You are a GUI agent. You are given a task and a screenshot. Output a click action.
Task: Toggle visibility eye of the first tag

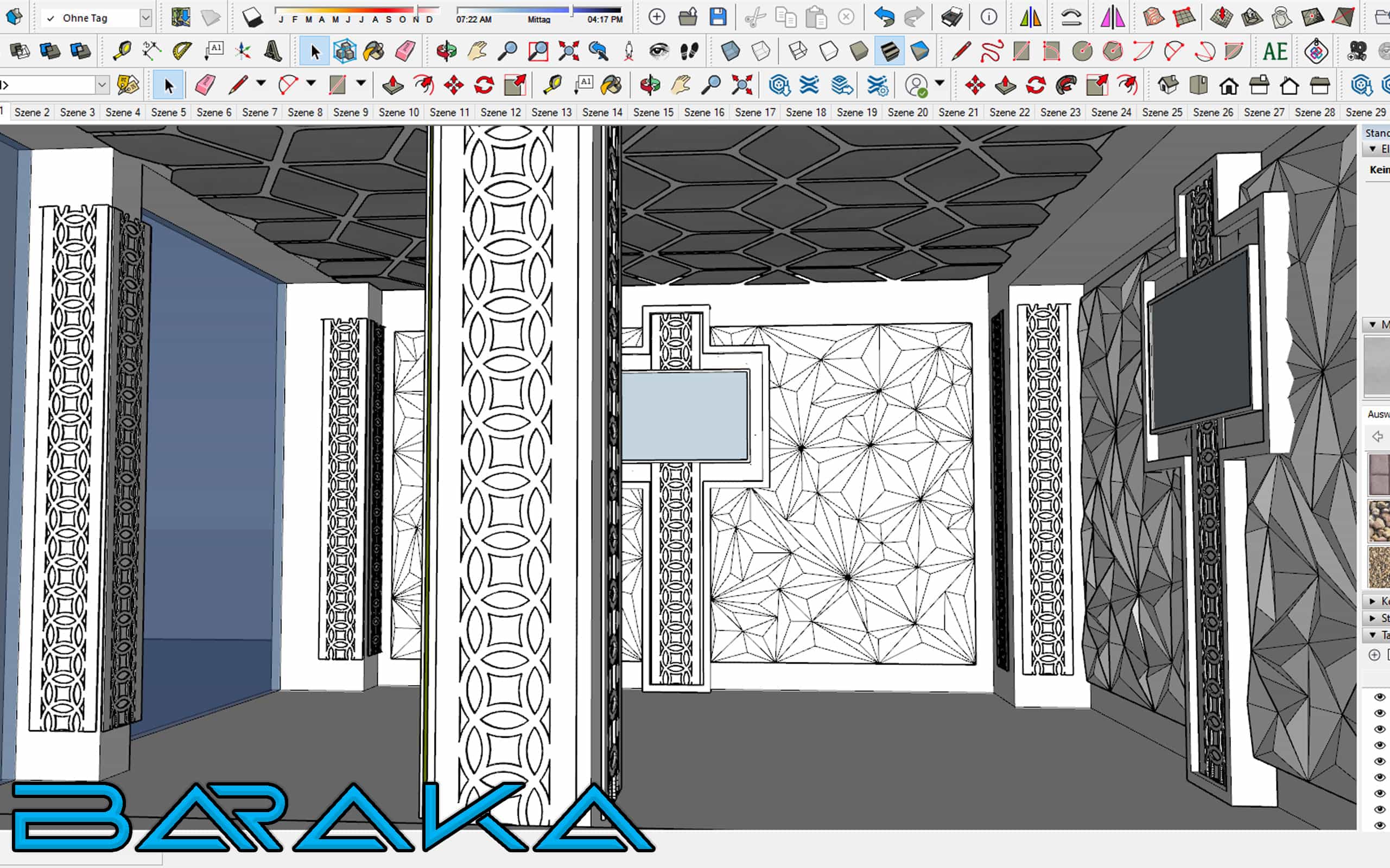coord(1380,697)
